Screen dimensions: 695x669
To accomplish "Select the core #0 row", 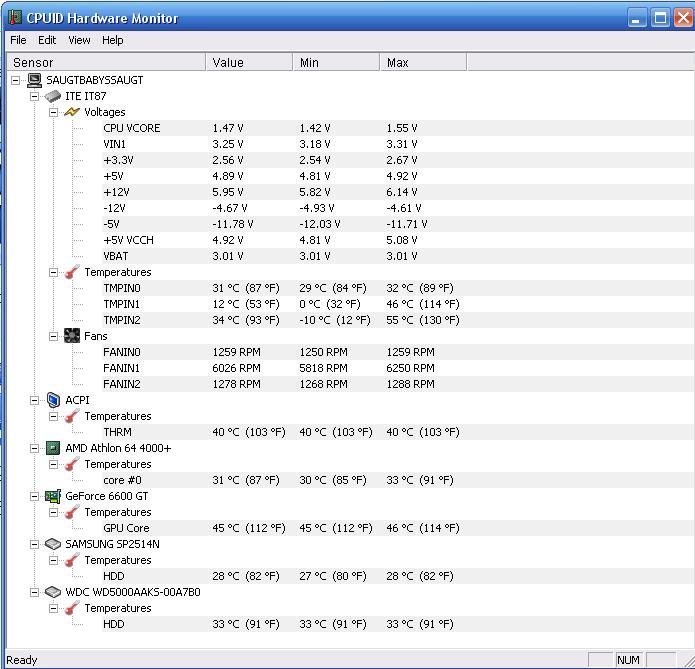I will 398,480.
